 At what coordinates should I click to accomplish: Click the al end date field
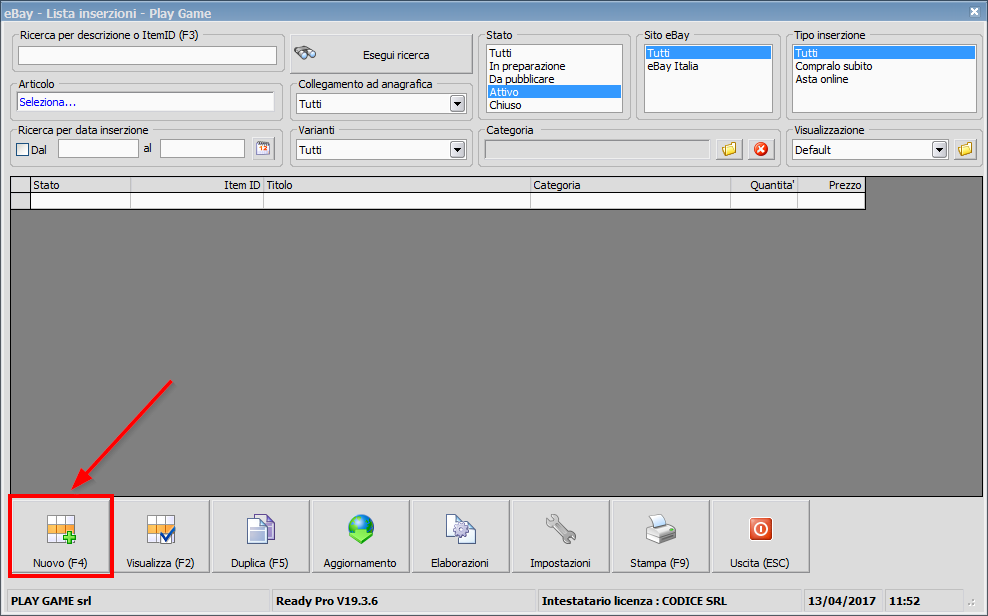(x=202, y=149)
